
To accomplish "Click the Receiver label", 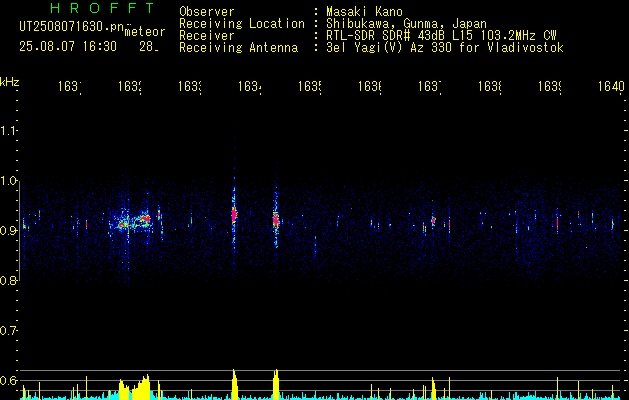I will (x=207, y=36).
